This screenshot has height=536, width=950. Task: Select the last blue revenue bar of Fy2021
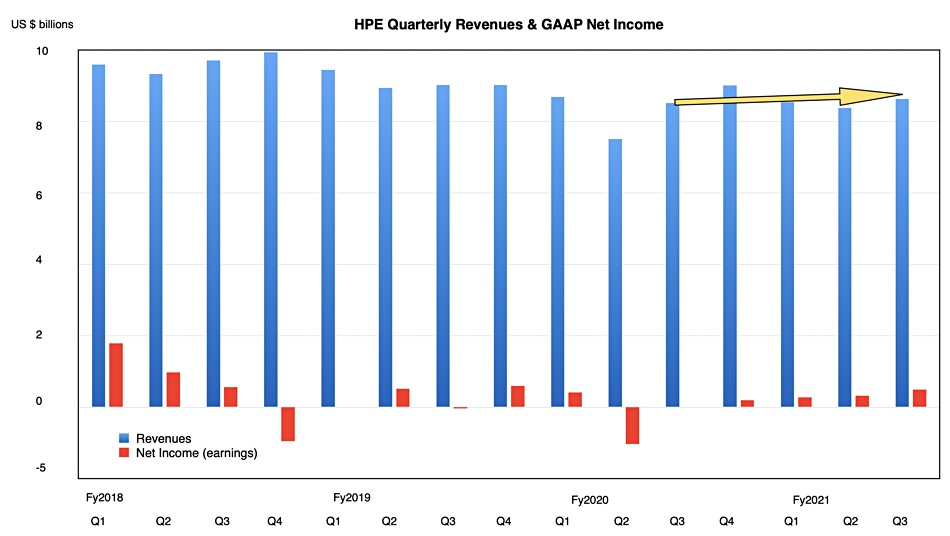coord(902,253)
